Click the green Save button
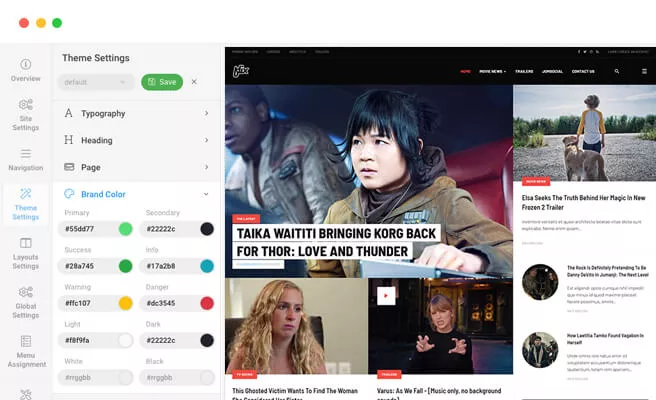 162,82
